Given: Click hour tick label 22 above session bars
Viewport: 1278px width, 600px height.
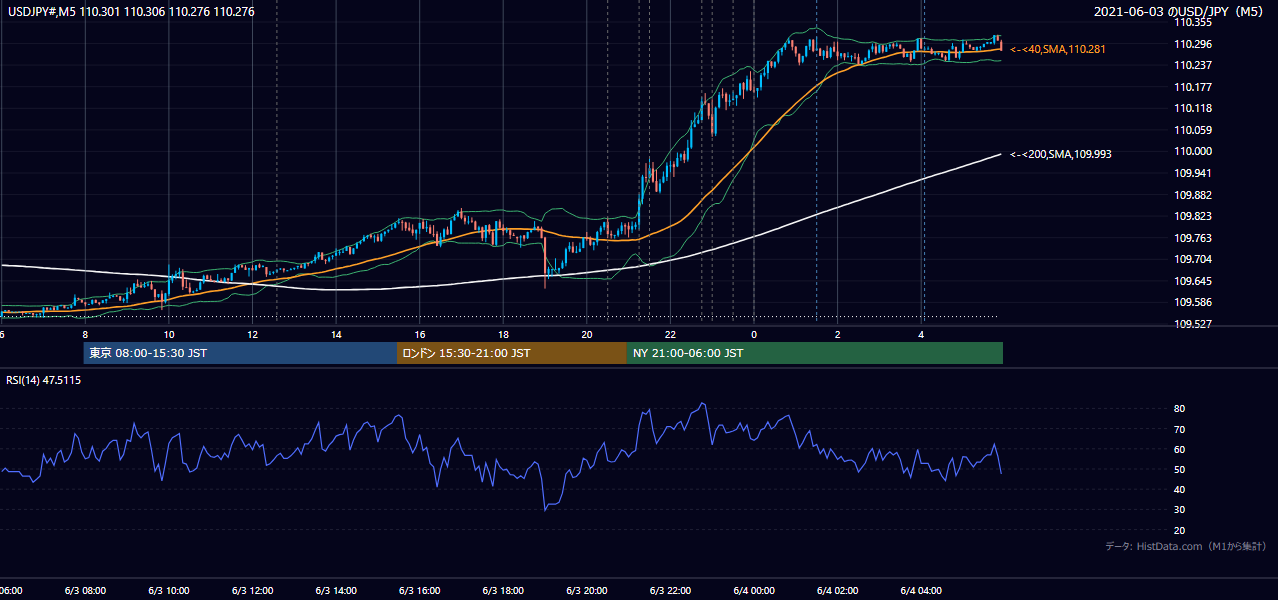Looking at the screenshot, I should pyautogui.click(x=670, y=334).
